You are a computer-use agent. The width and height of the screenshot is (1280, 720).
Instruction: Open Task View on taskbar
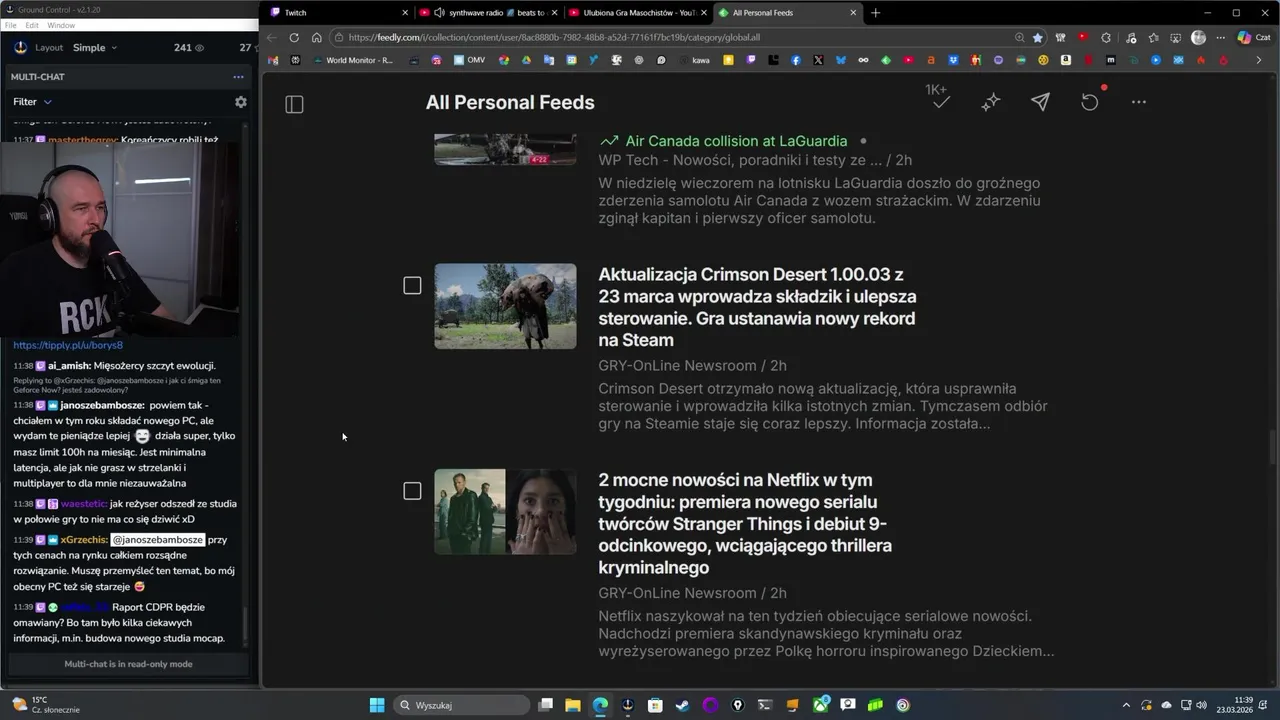[546, 705]
